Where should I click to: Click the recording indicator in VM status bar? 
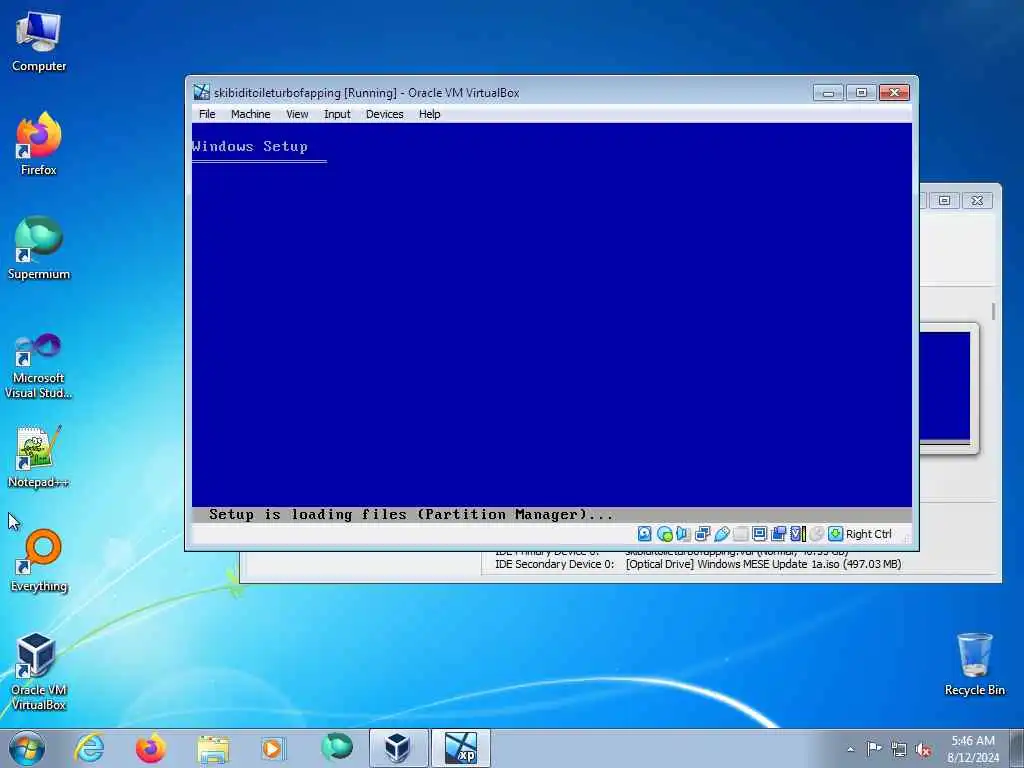point(778,534)
